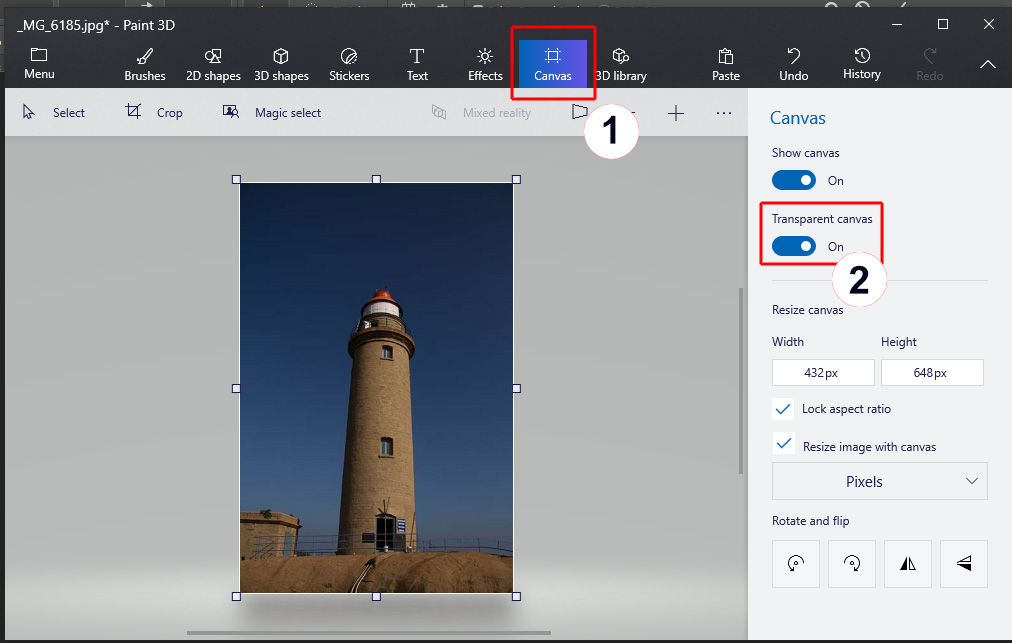Uncheck Resize image with canvas
This screenshot has height=643, width=1012.
(x=784, y=446)
